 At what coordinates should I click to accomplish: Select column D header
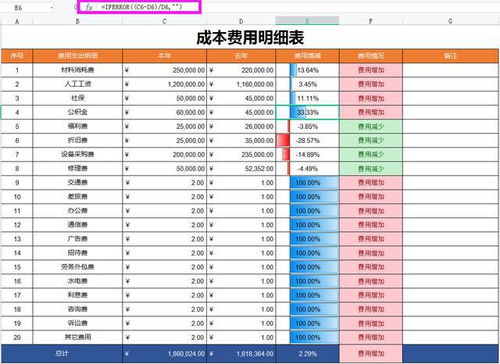241,21
